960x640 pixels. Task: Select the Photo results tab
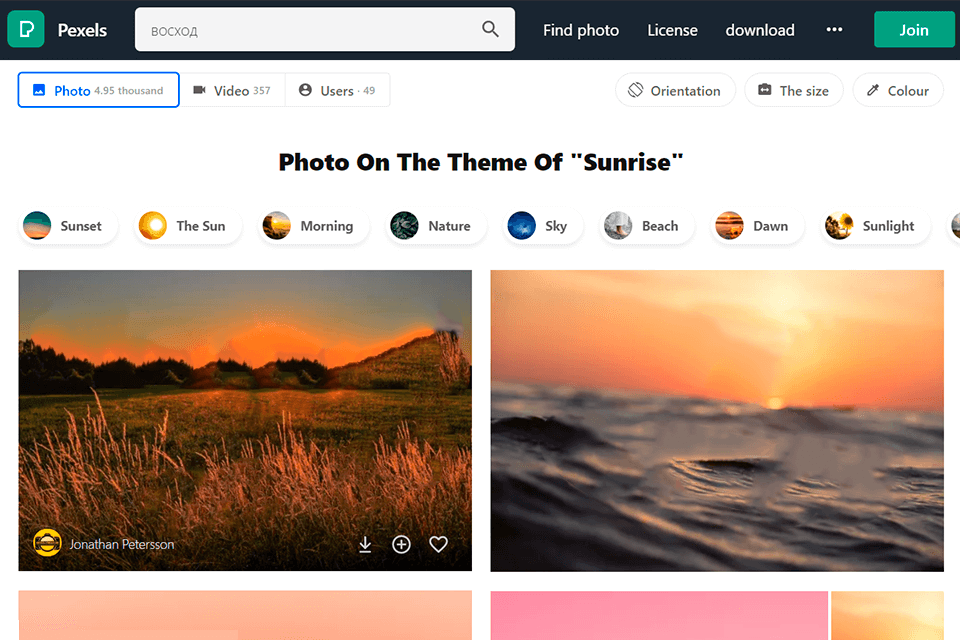(97, 89)
